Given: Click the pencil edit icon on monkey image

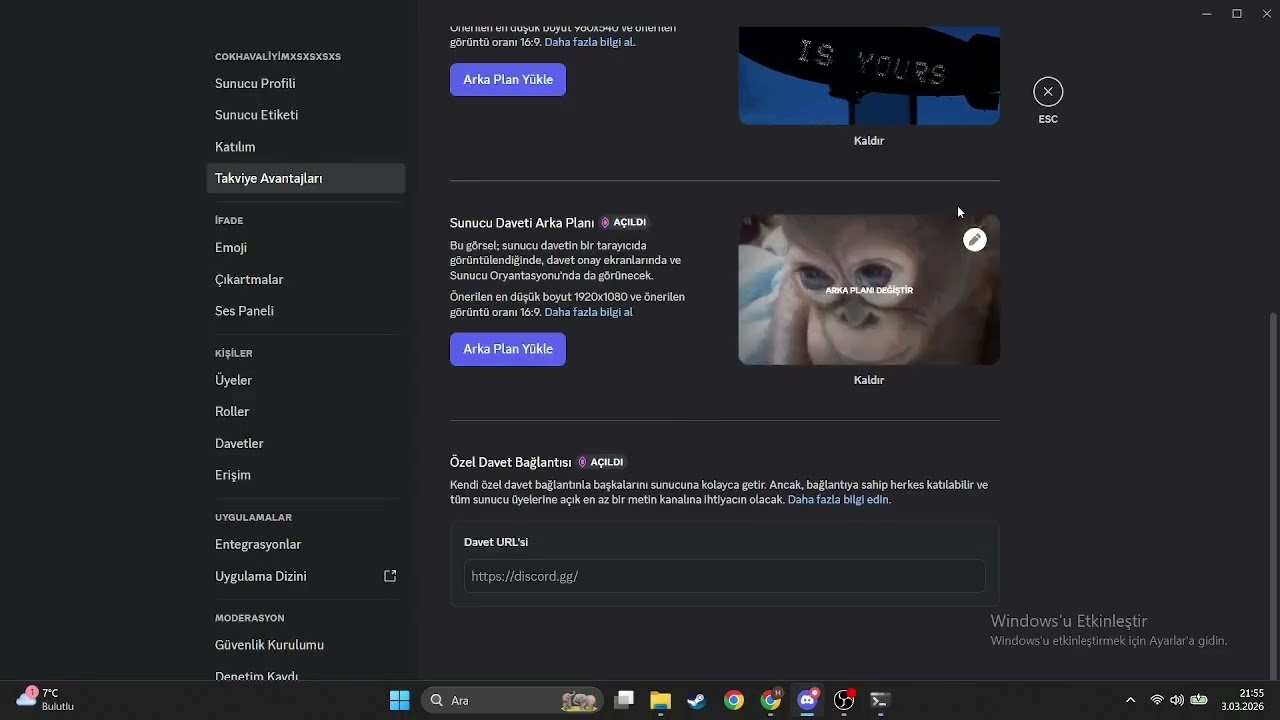Looking at the screenshot, I should pos(975,240).
